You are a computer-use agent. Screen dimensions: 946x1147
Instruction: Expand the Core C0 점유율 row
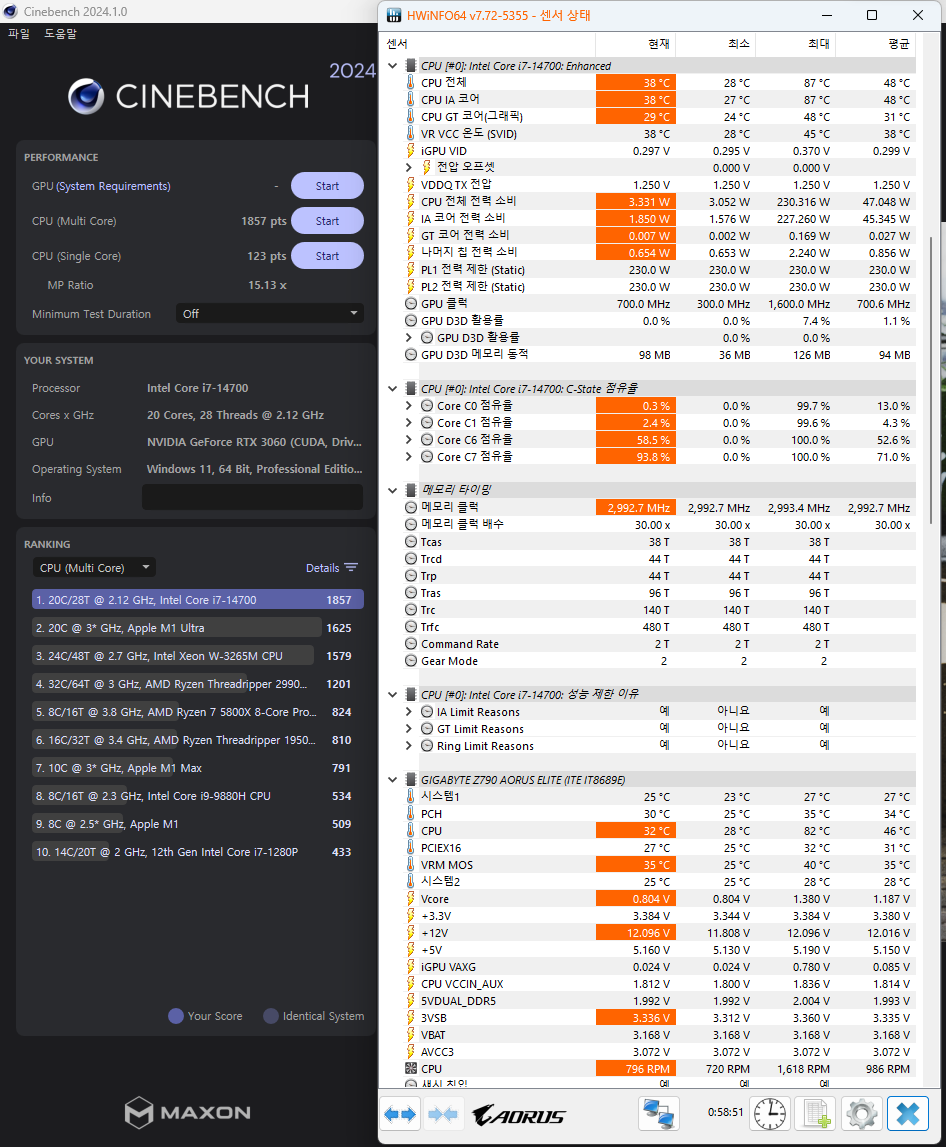point(408,406)
